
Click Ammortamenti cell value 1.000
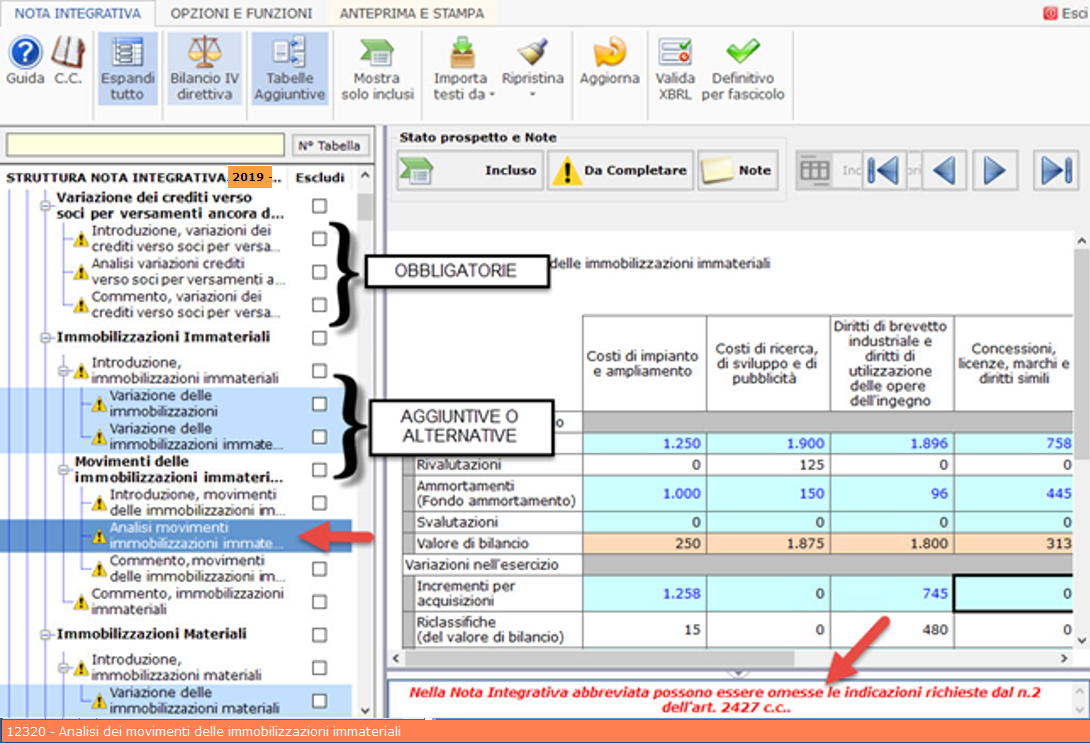pyautogui.click(x=645, y=493)
